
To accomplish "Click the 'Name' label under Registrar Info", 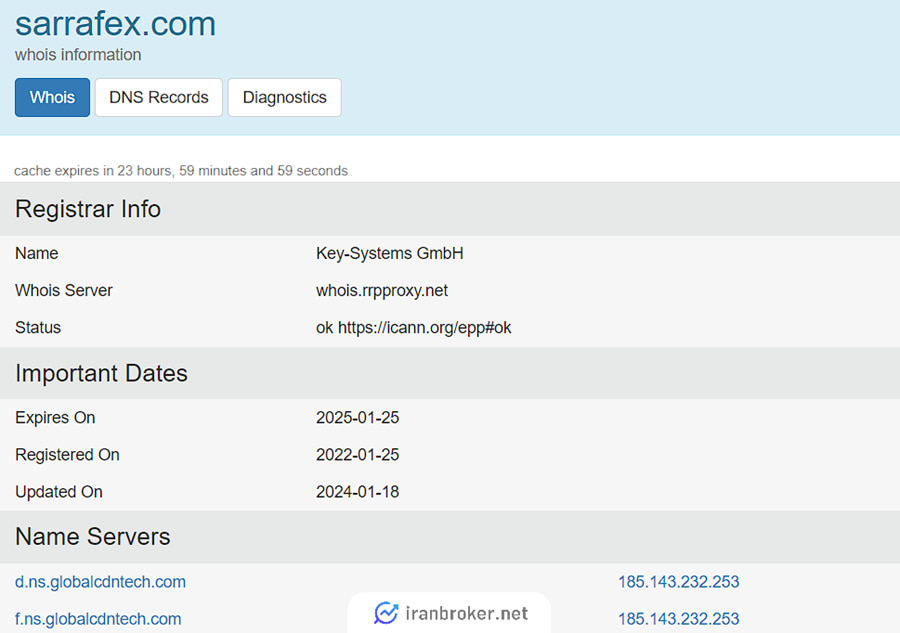I will point(36,253).
